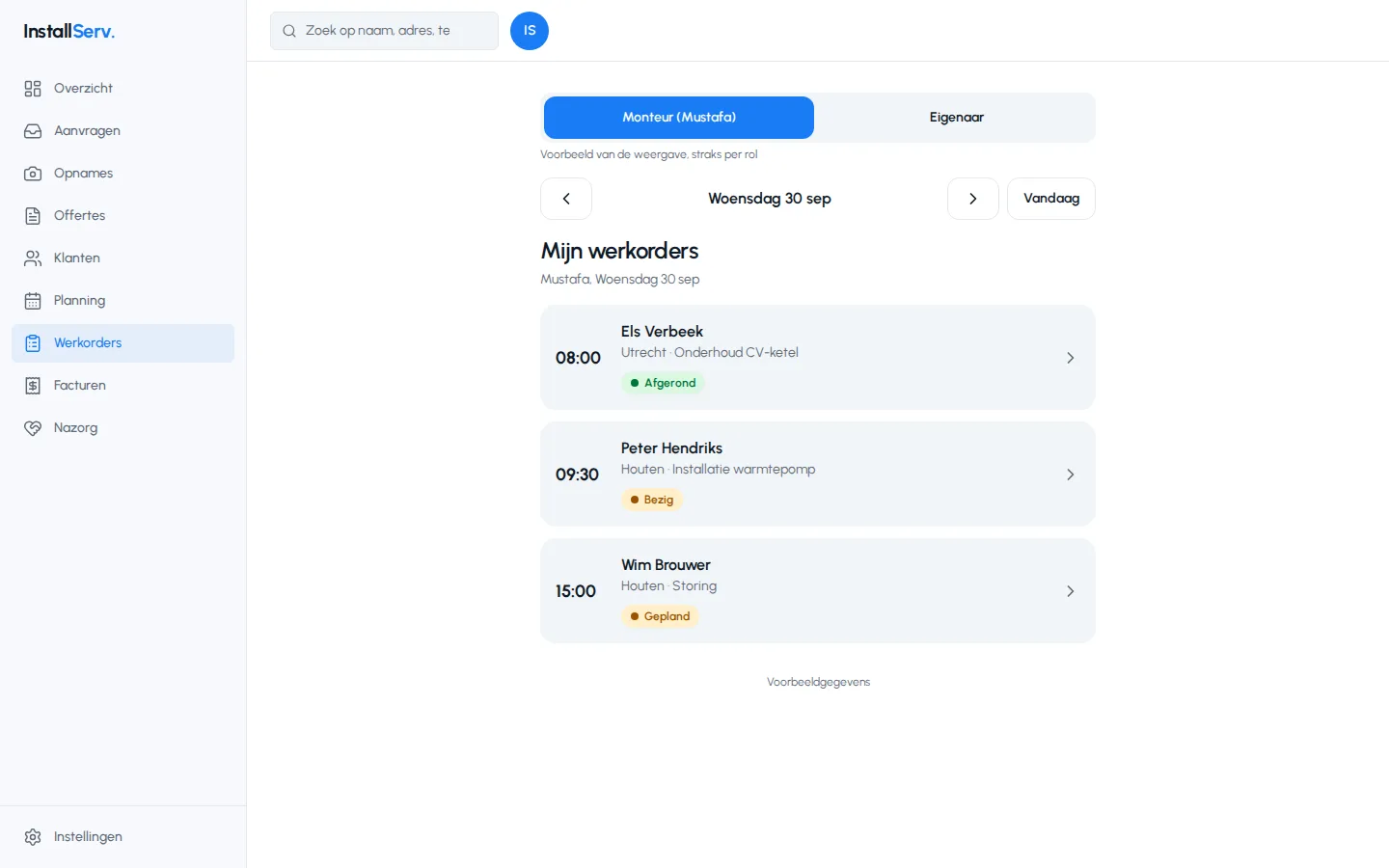Open Overzicht in the sidebar

click(123, 89)
